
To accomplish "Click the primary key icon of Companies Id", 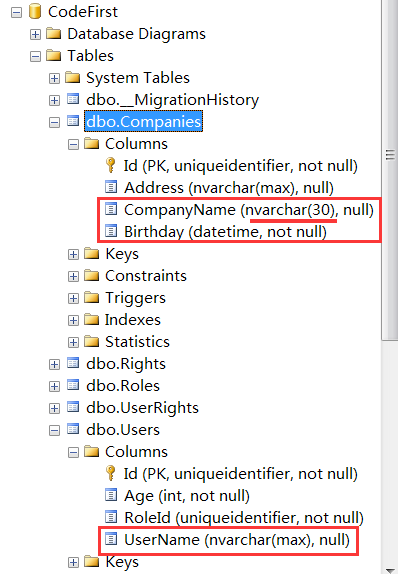I will pos(110,165).
